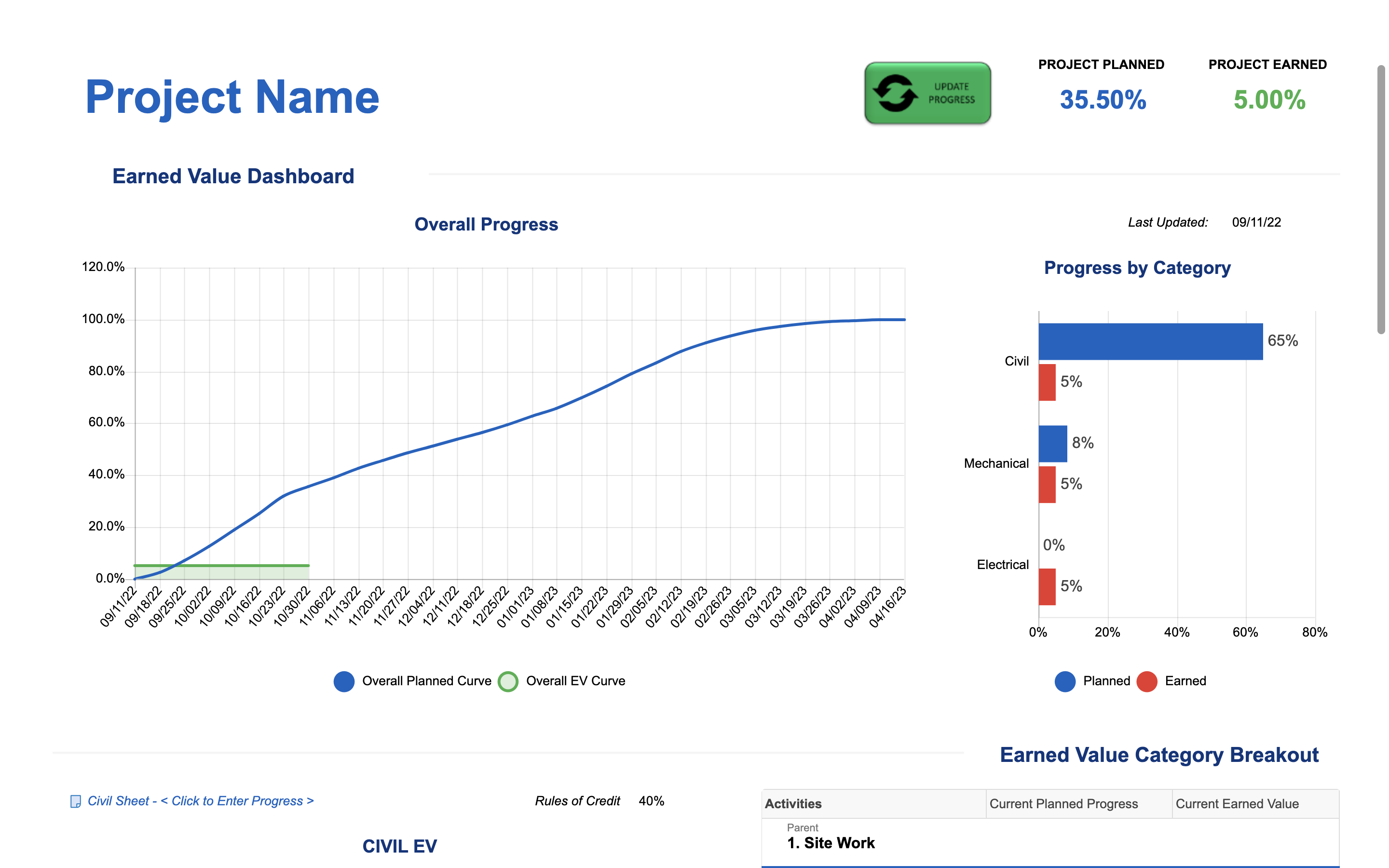Click the red Earned legend dot
Image resolution: width=1389 pixels, height=868 pixels.
1146,681
